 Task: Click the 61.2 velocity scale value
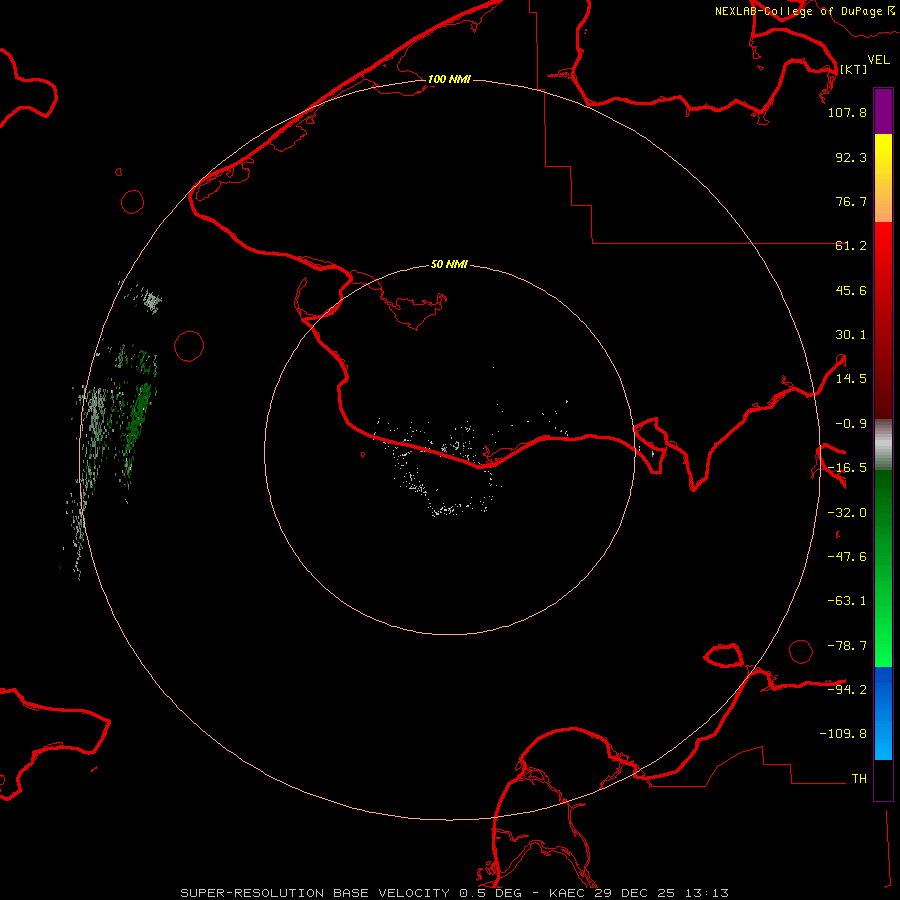click(851, 246)
